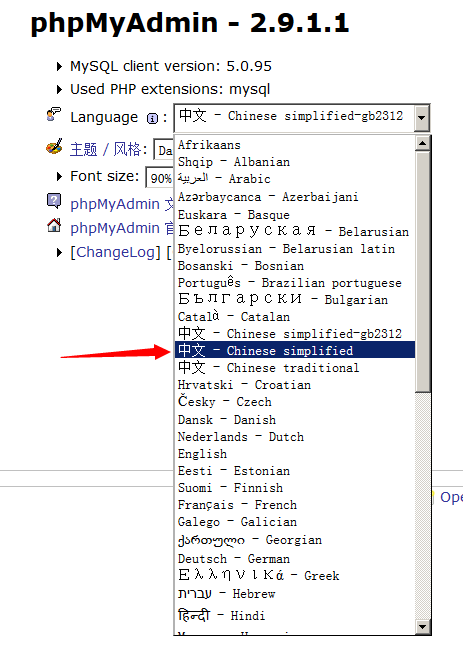Click the theme / style link
Viewport: 463px width, 651px height.
pos(108,149)
